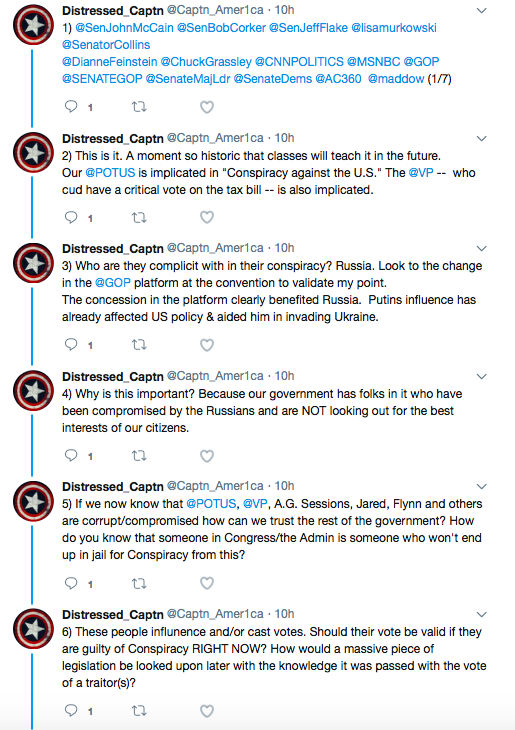Open reply on tweet numbered 6
Viewport: 515px width, 730px height.
[x=71, y=710]
